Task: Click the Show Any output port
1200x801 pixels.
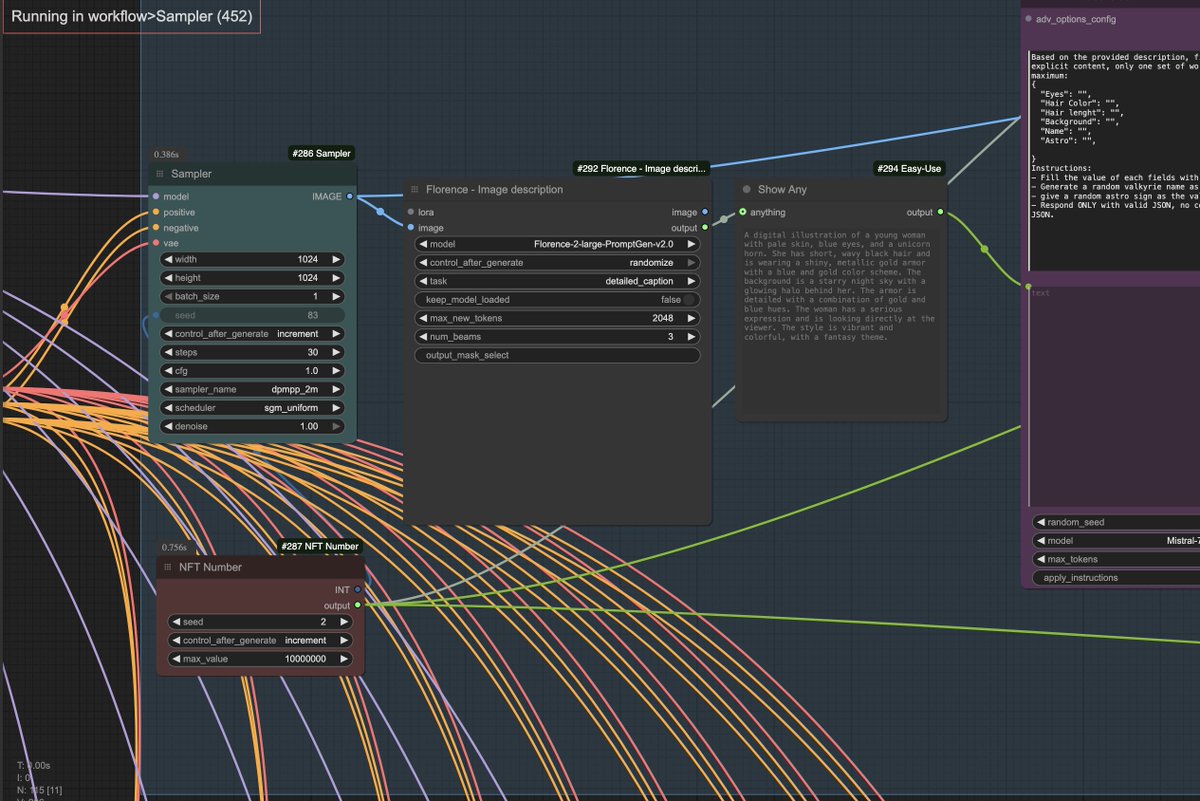Action: point(940,212)
